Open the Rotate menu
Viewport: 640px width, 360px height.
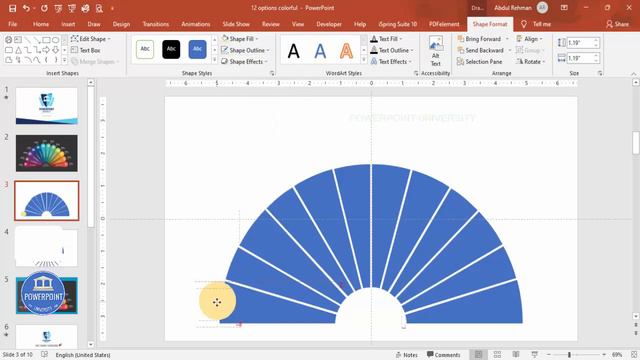531,62
